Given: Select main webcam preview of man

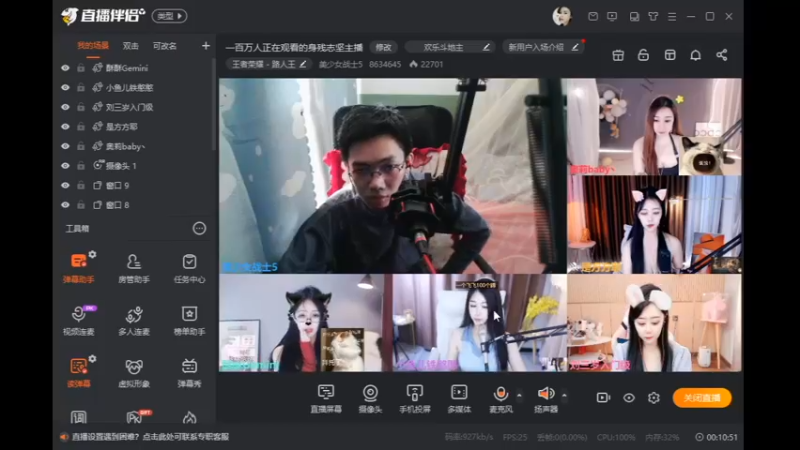Looking at the screenshot, I should pos(392,176).
